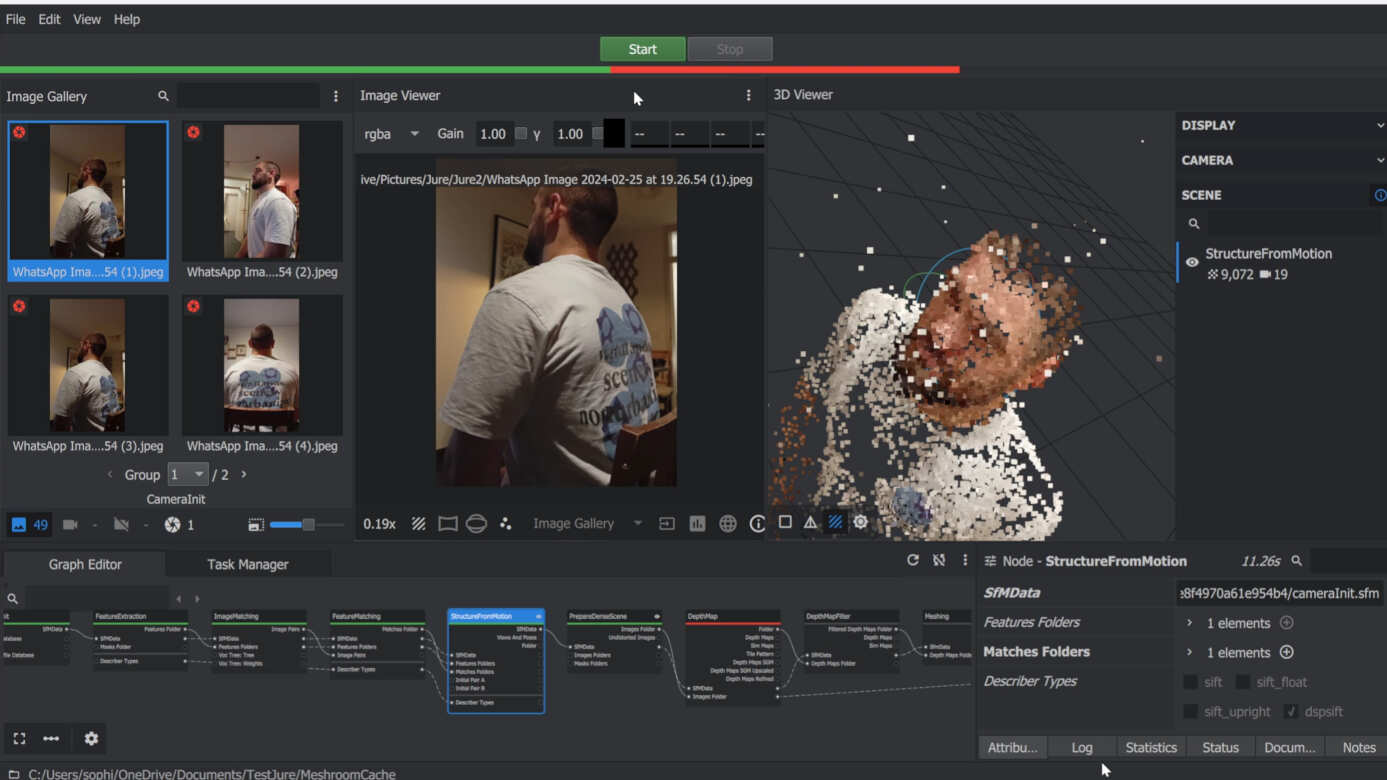1387x780 pixels.
Task: Click the crossed-out camera icon in gallery footer
Action: pyautogui.click(x=121, y=524)
